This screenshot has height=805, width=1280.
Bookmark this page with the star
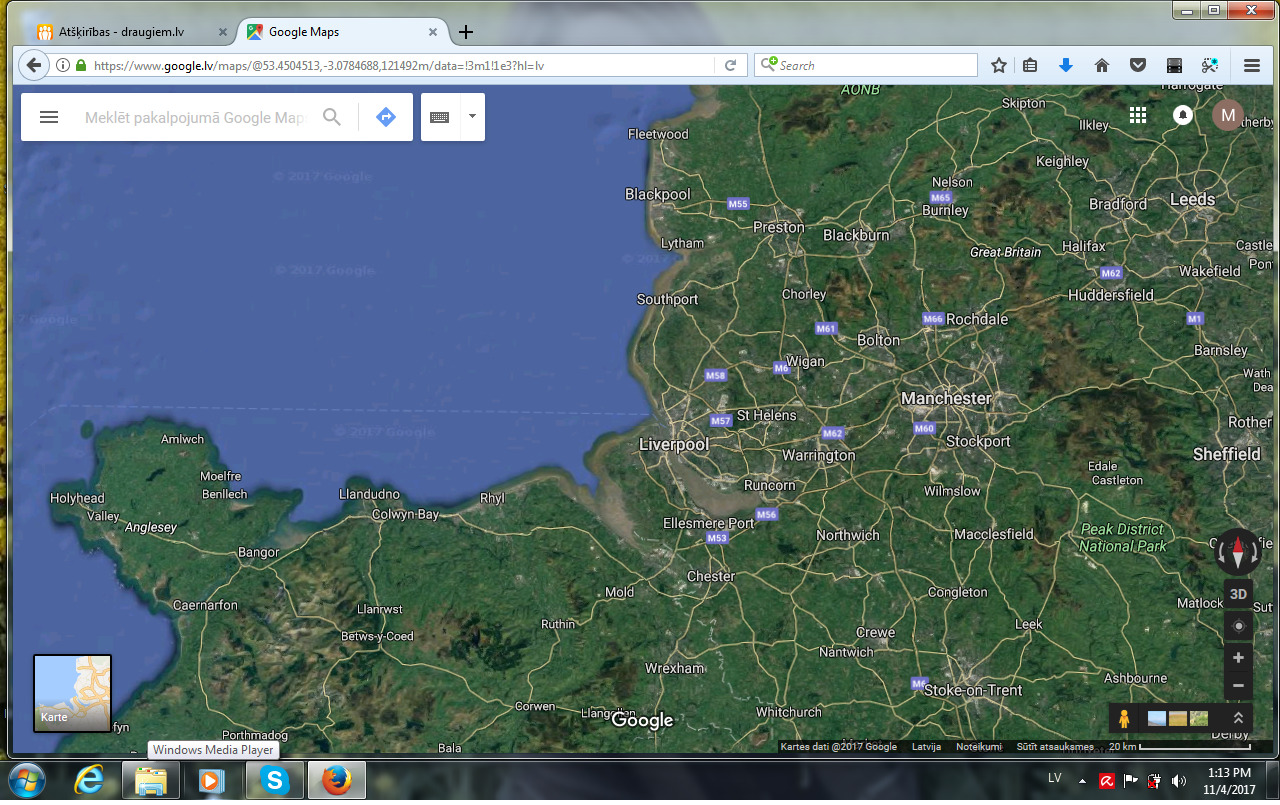tap(998, 65)
